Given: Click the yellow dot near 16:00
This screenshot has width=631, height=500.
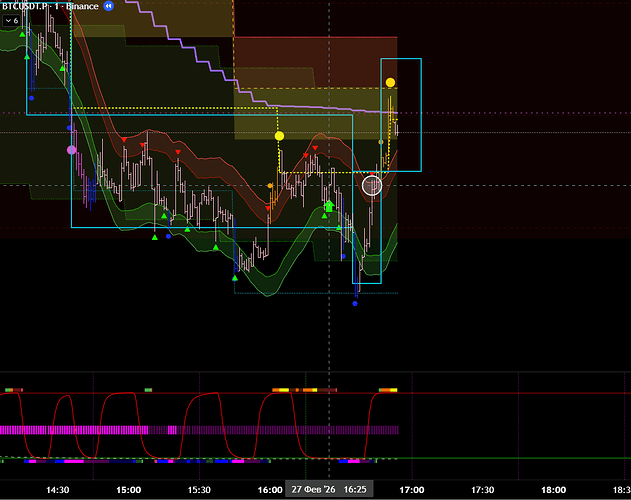Looking at the screenshot, I should coord(279,135).
